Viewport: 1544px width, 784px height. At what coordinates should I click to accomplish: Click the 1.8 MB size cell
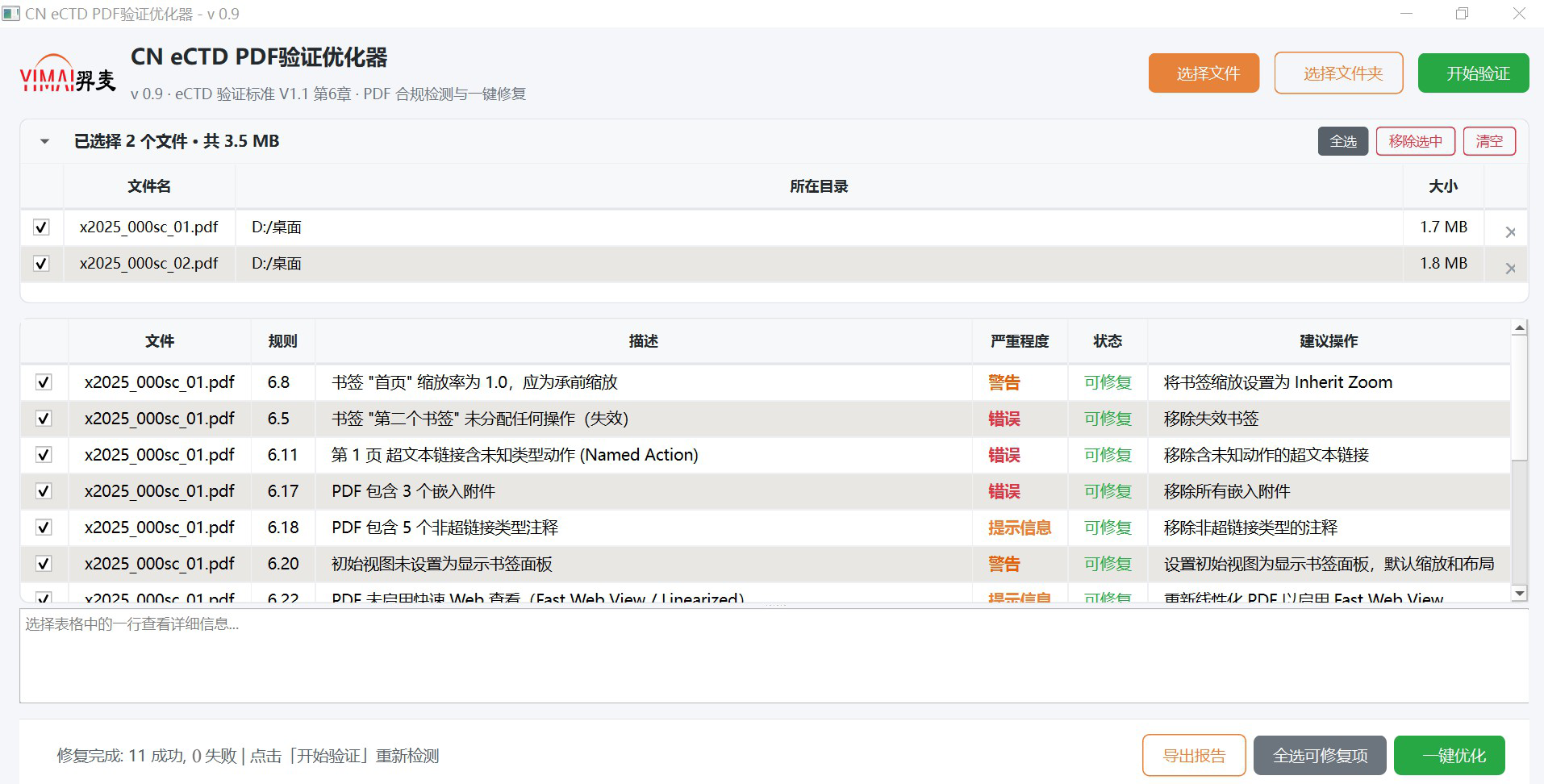1443,264
